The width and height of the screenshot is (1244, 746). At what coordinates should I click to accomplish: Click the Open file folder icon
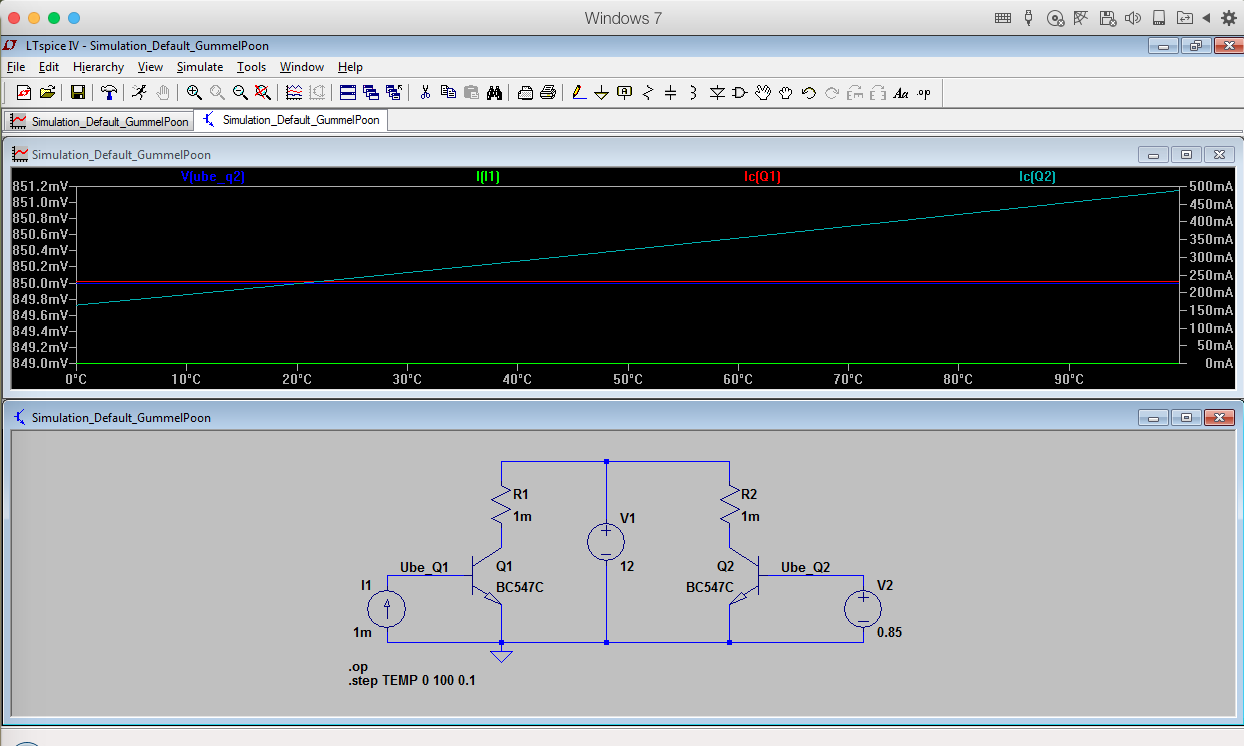click(x=47, y=93)
